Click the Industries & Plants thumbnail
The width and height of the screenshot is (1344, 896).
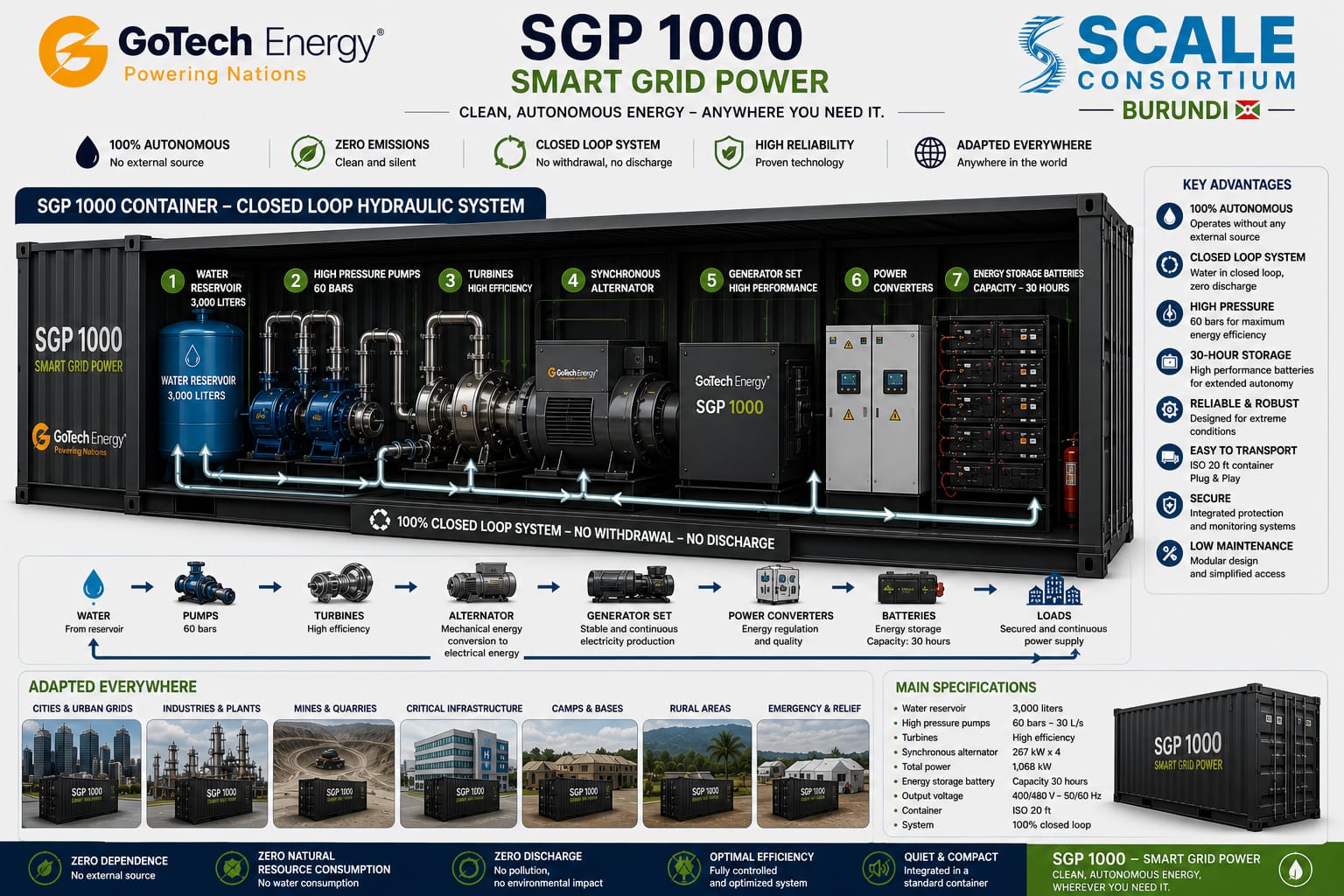coord(207,773)
